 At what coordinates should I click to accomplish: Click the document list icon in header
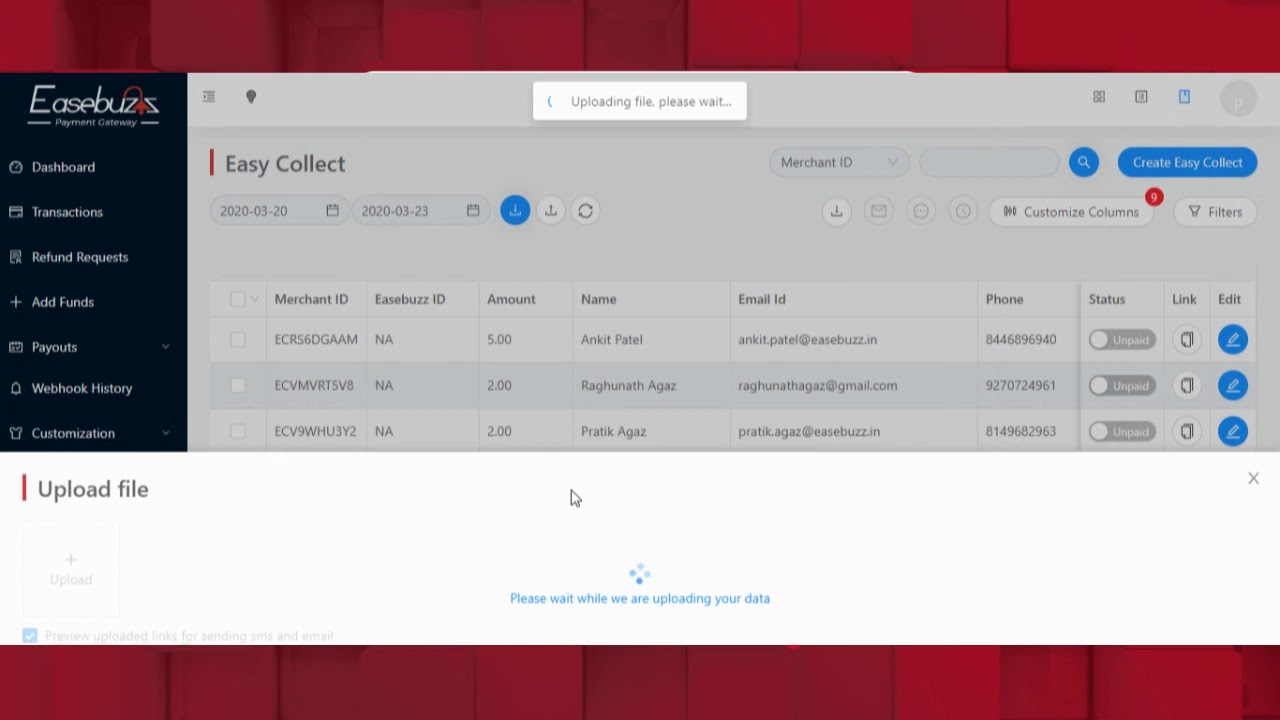(1141, 97)
